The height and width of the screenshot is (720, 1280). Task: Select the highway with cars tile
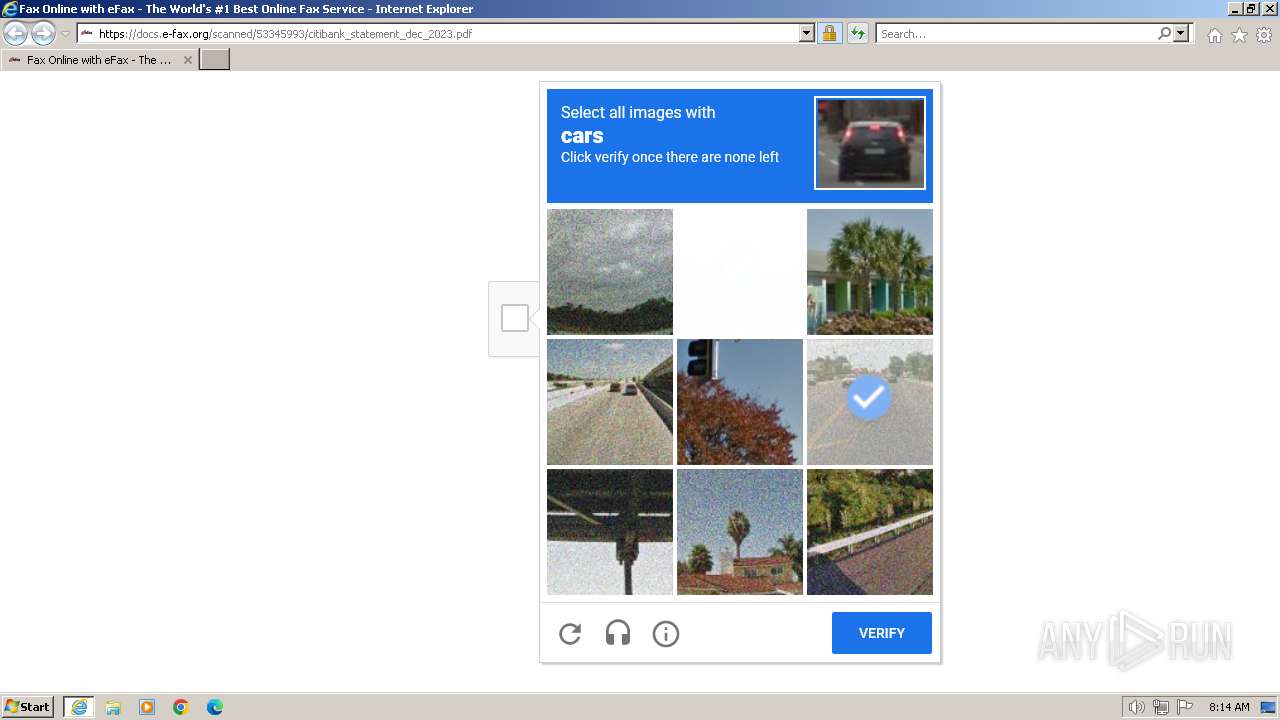point(610,402)
